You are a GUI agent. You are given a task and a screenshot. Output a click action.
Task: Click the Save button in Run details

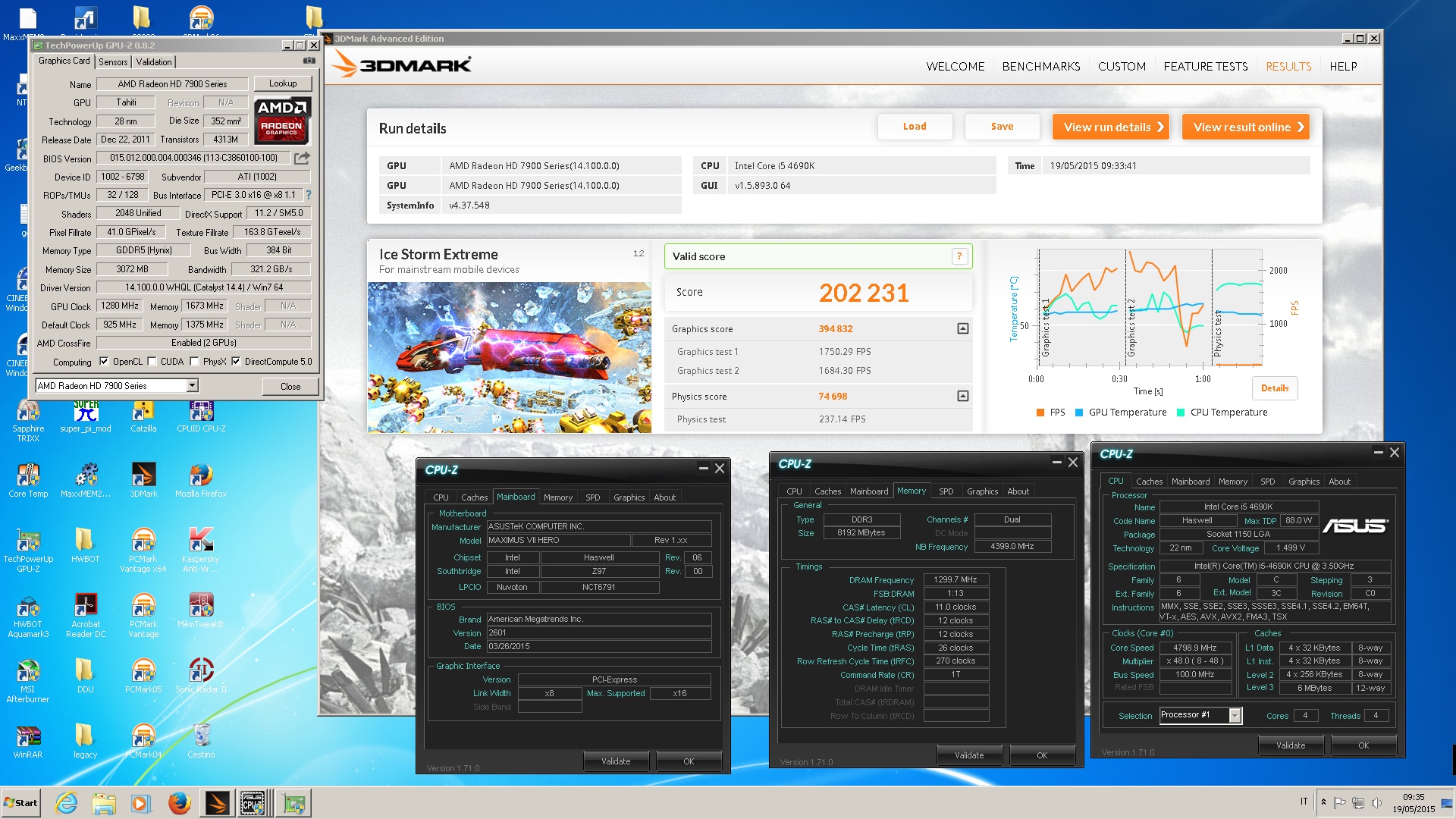1002,127
